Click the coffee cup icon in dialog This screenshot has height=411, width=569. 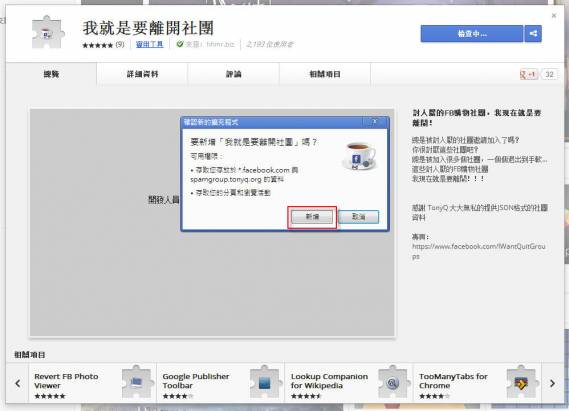tap(359, 156)
